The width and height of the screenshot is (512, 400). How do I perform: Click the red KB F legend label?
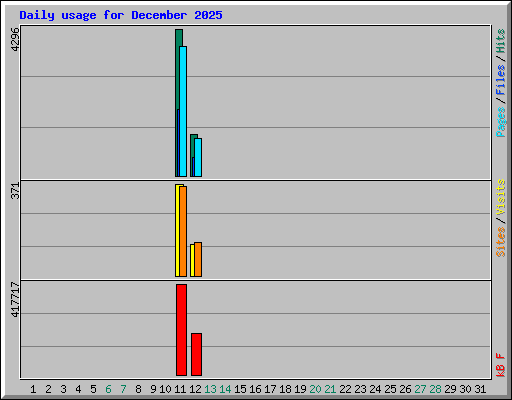[x=500, y=365]
